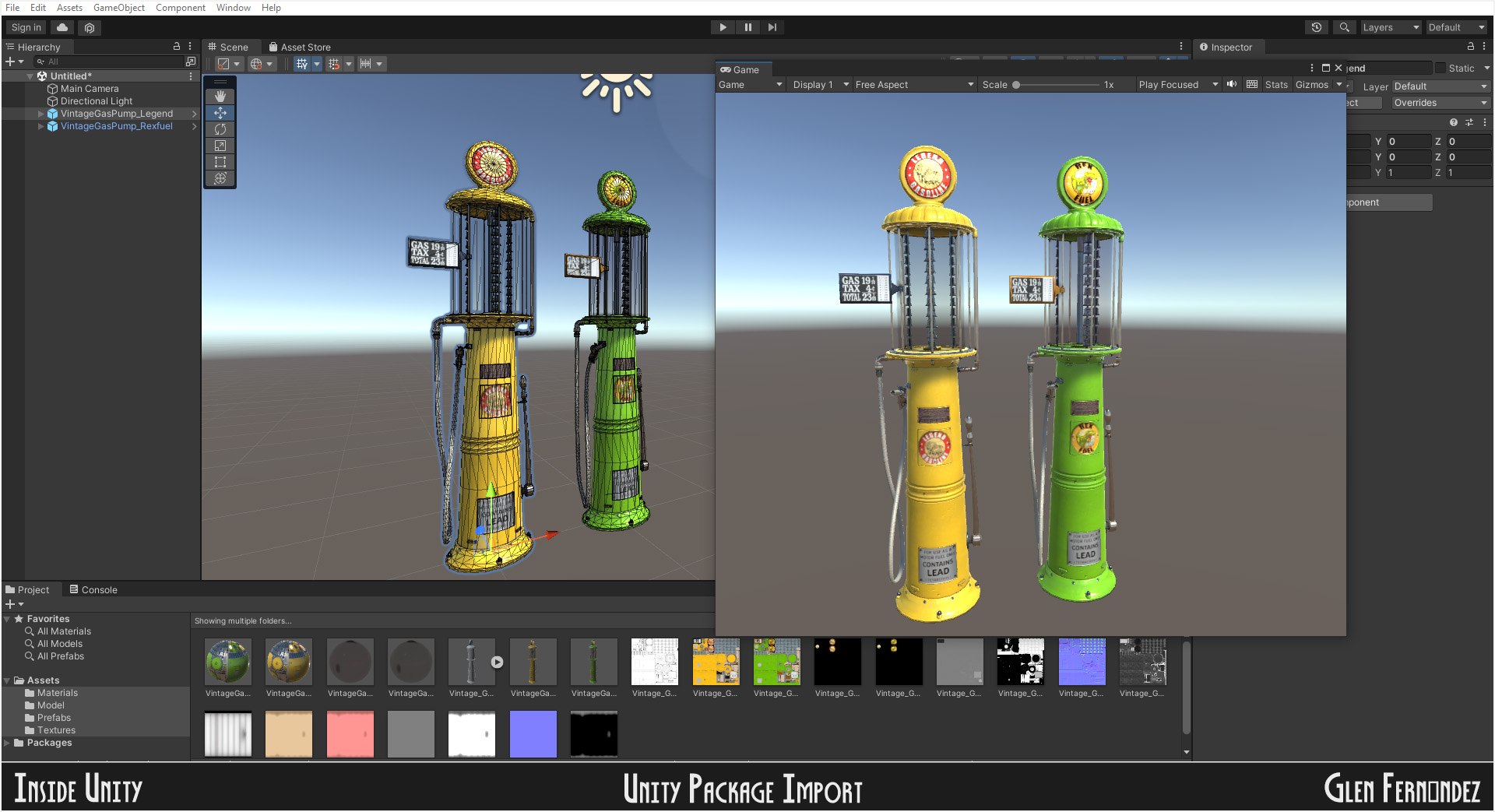Click the Step frame button

point(772,27)
